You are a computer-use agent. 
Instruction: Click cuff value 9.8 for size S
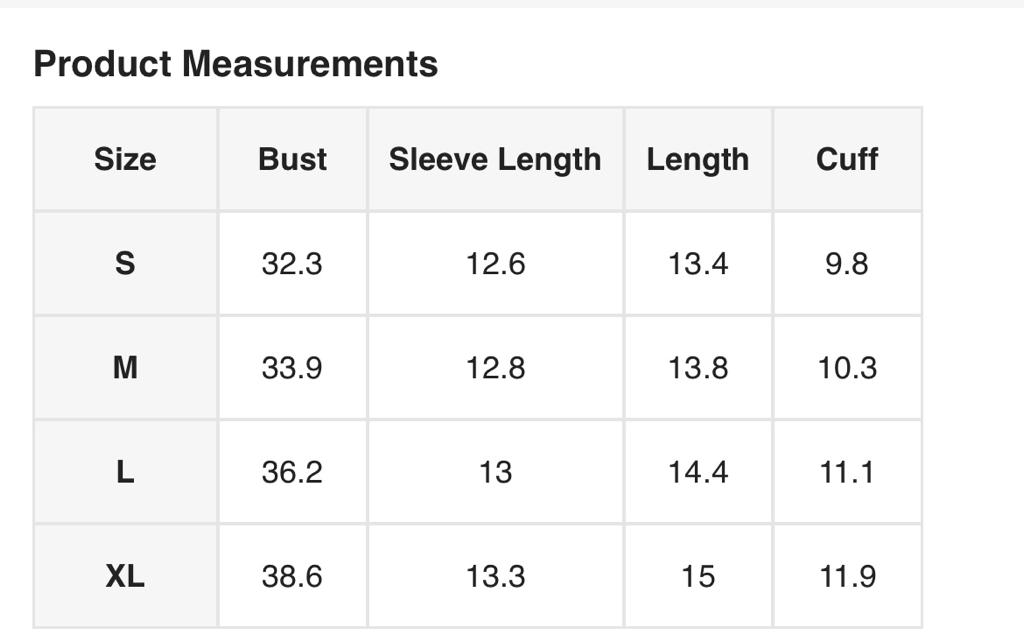pos(847,264)
